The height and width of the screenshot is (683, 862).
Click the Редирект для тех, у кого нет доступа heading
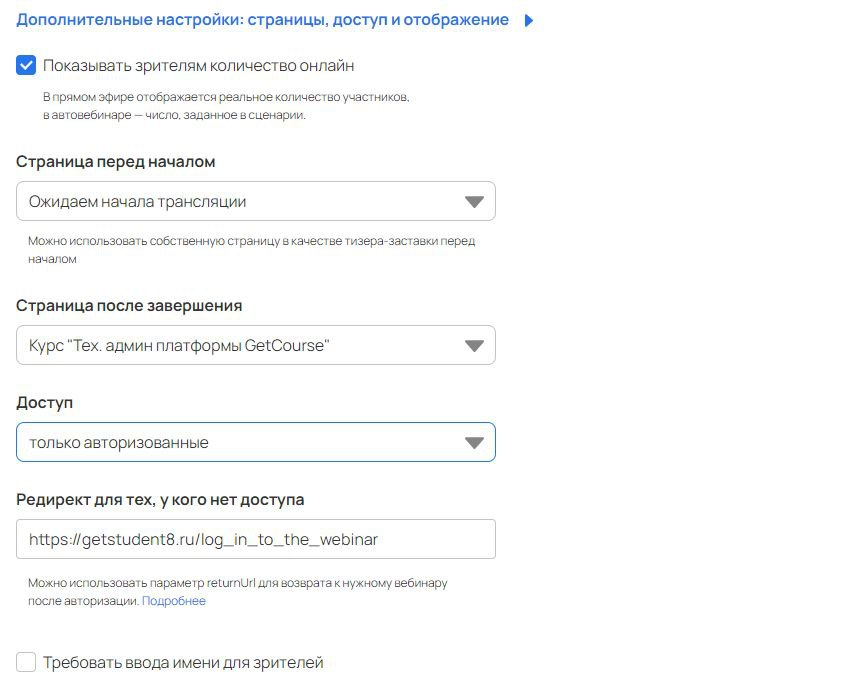[160, 499]
